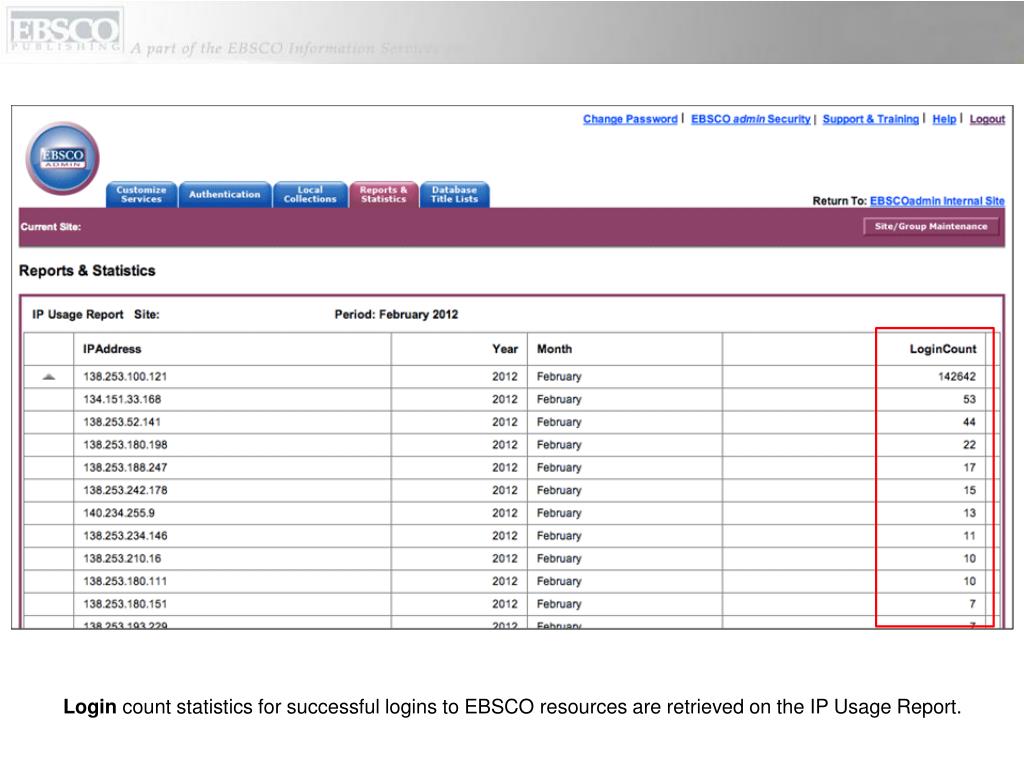Open EBSCOadmin Security link
1024x768 pixels.
[750, 119]
